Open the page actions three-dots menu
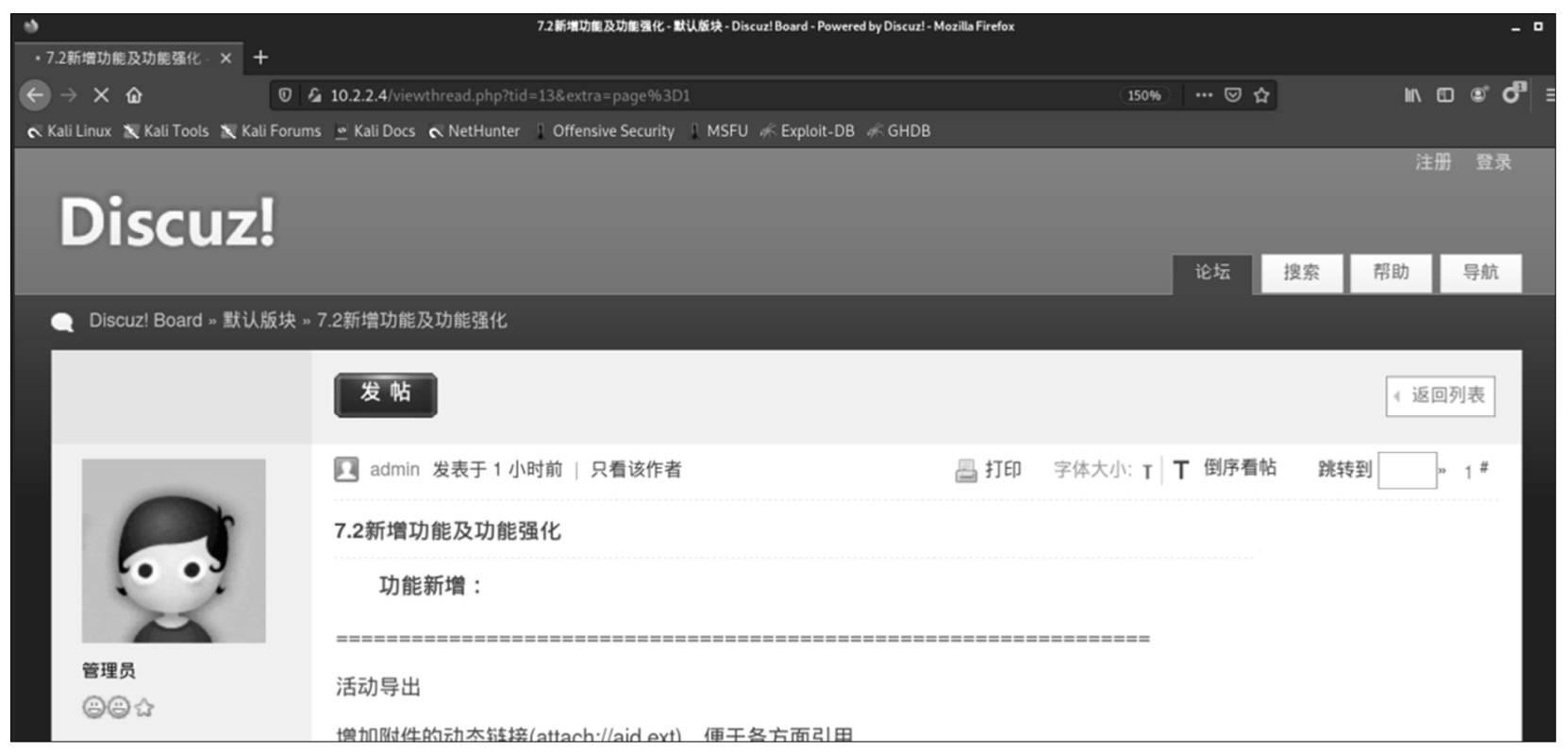This screenshot has width=1568, height=753. pyautogui.click(x=1204, y=95)
